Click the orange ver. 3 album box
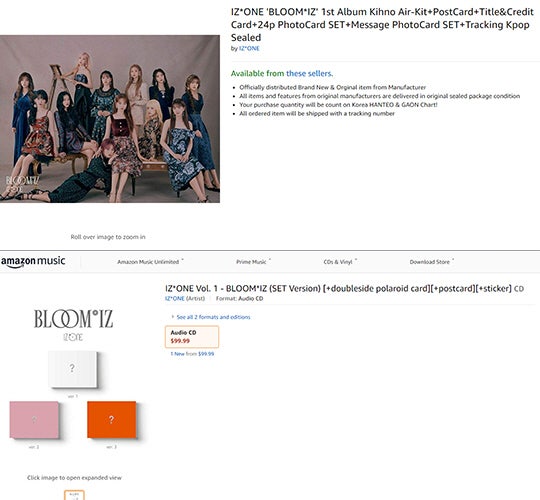The width and height of the screenshot is (540, 500). tap(112, 419)
